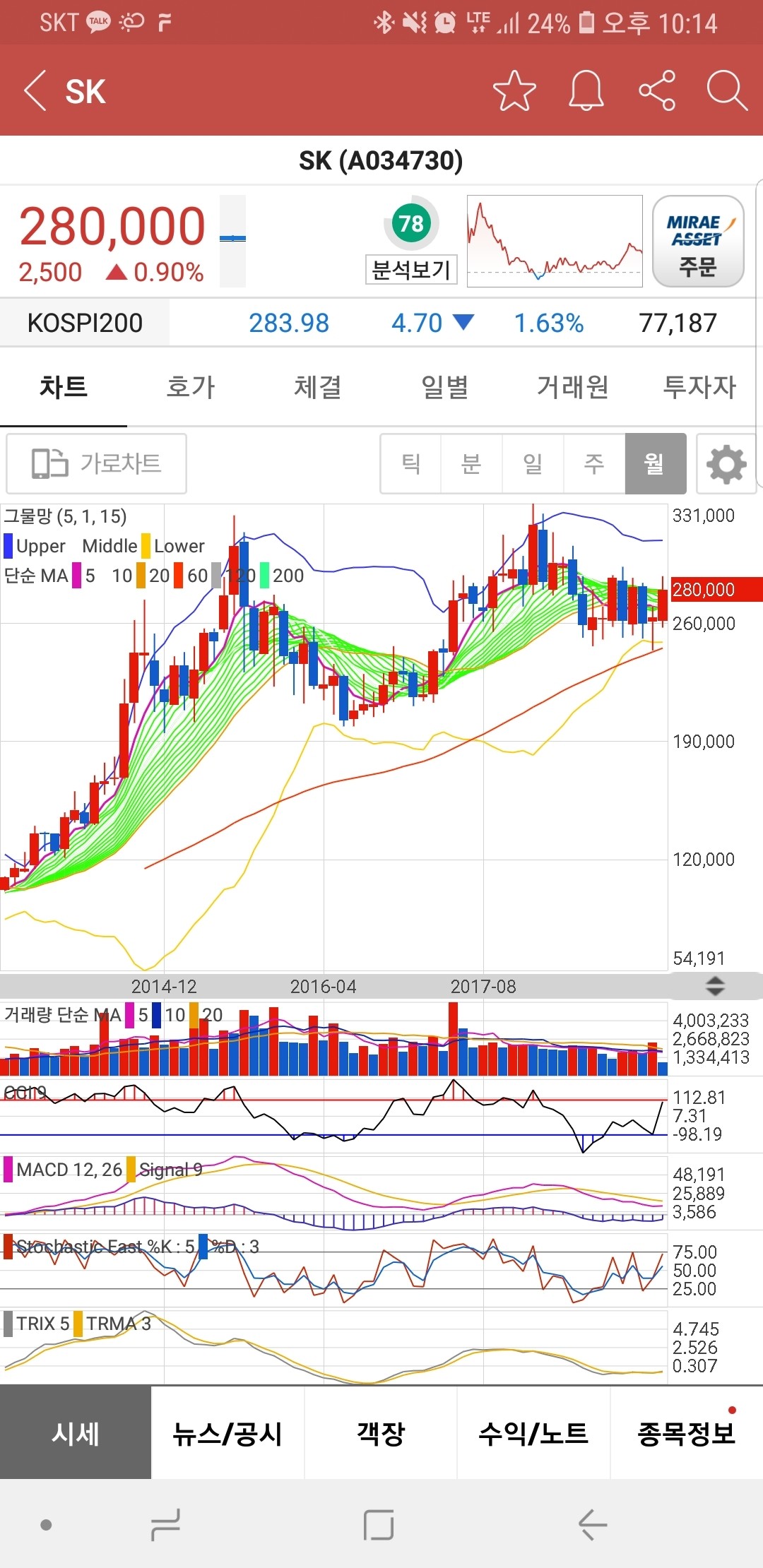The width and height of the screenshot is (763, 1568).
Task: Open price alerts via bell icon
Action: pyautogui.click(x=586, y=91)
